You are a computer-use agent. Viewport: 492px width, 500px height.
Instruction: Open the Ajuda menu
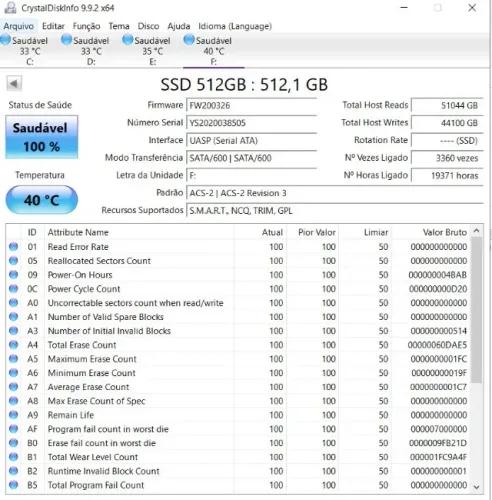coord(179,26)
